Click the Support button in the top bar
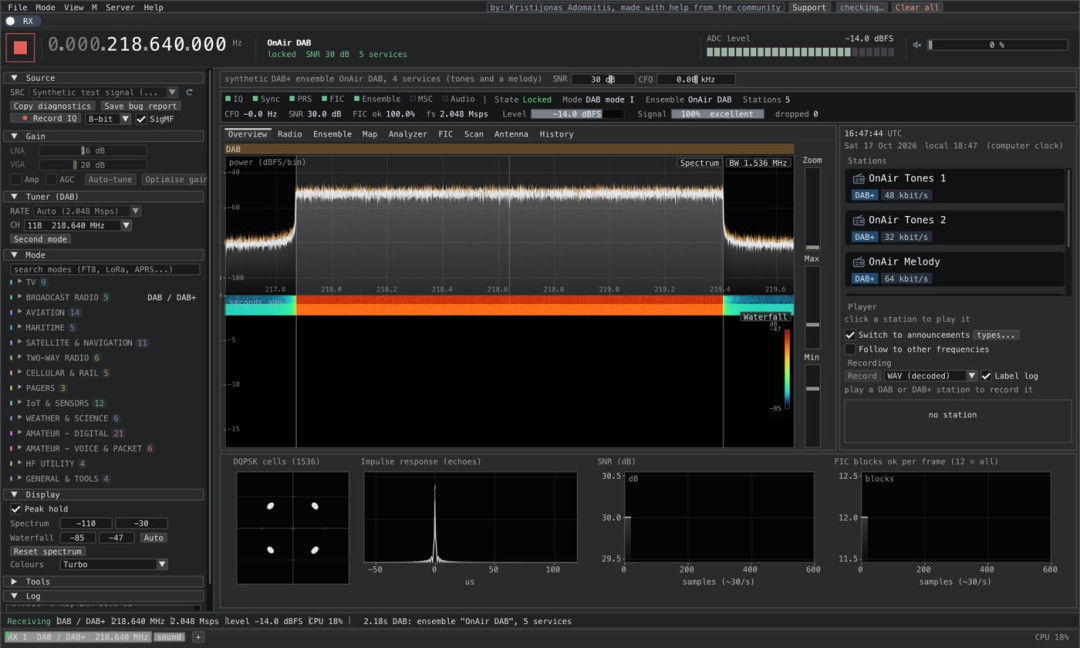 coord(809,8)
